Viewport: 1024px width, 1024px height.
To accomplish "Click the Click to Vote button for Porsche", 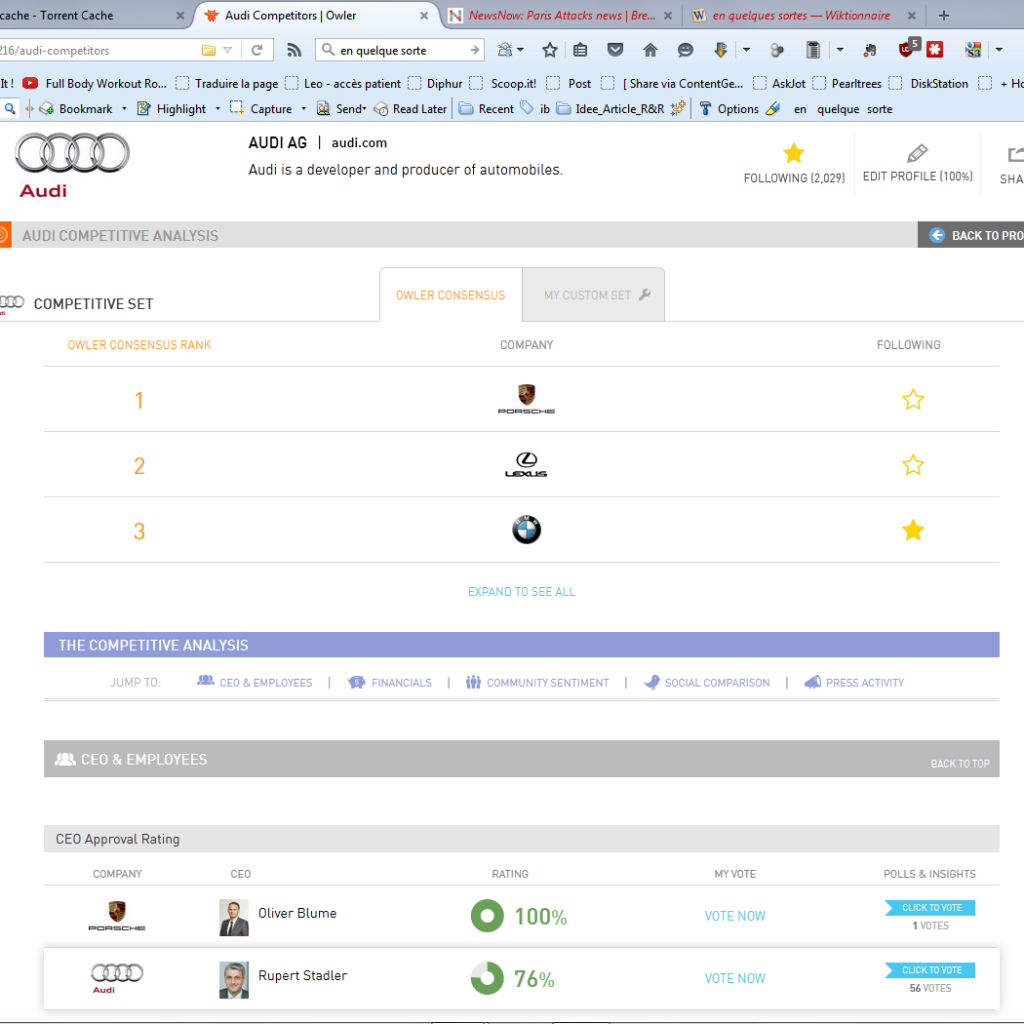I will point(930,908).
